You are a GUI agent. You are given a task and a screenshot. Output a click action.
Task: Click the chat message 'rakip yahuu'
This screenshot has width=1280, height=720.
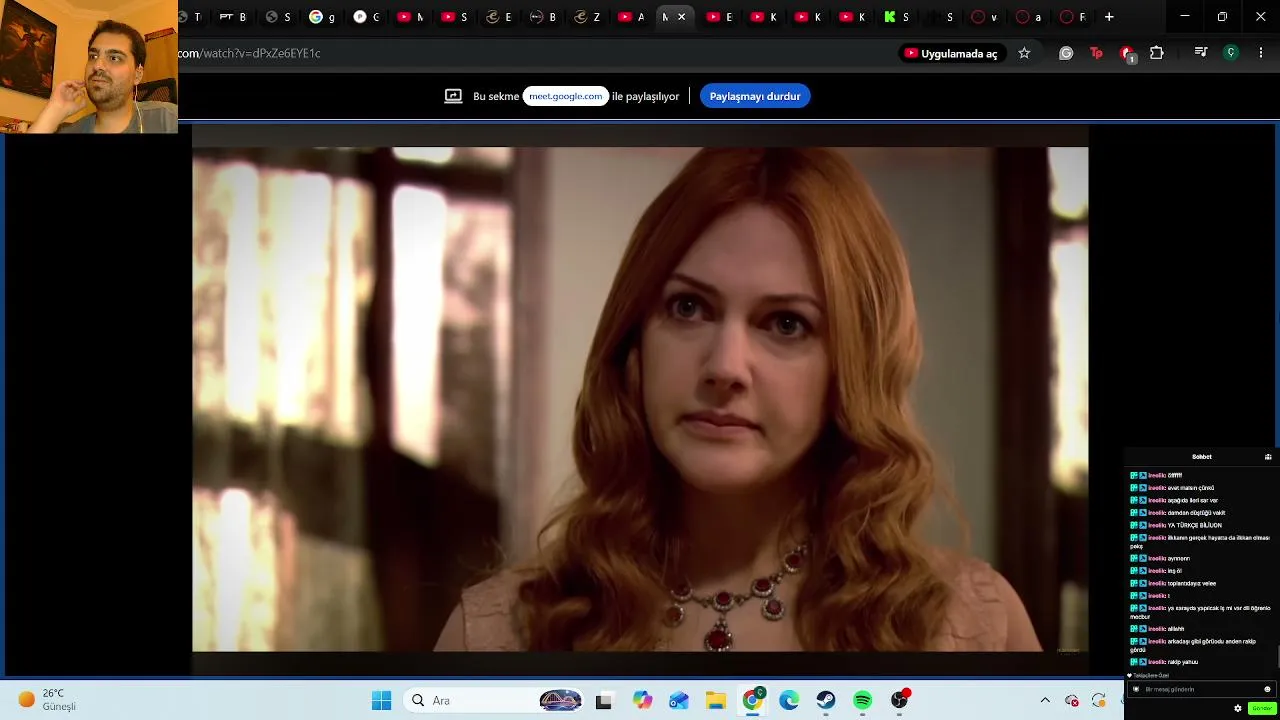click(1183, 662)
